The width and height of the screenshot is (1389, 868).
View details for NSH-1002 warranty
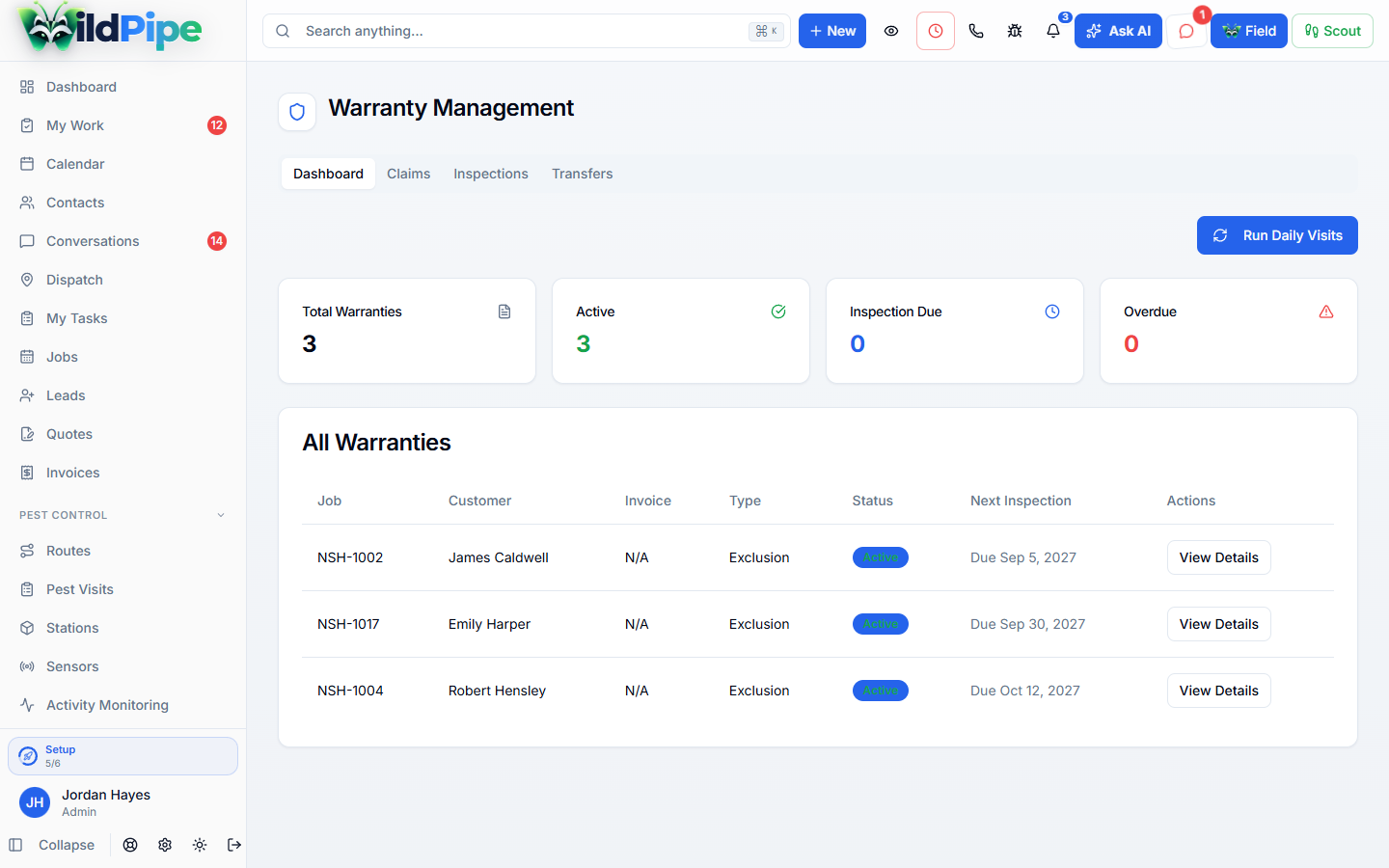coord(1219,557)
